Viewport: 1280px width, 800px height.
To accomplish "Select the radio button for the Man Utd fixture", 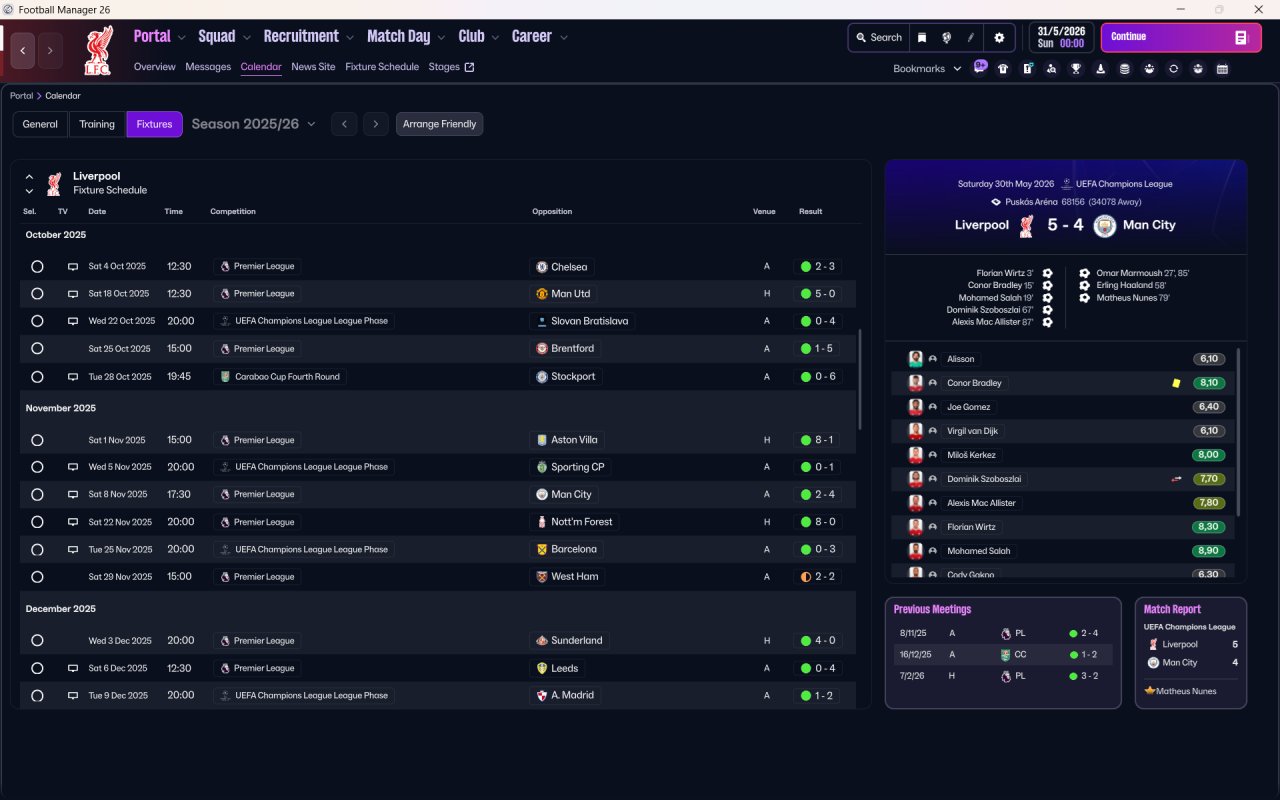I will tap(37, 294).
